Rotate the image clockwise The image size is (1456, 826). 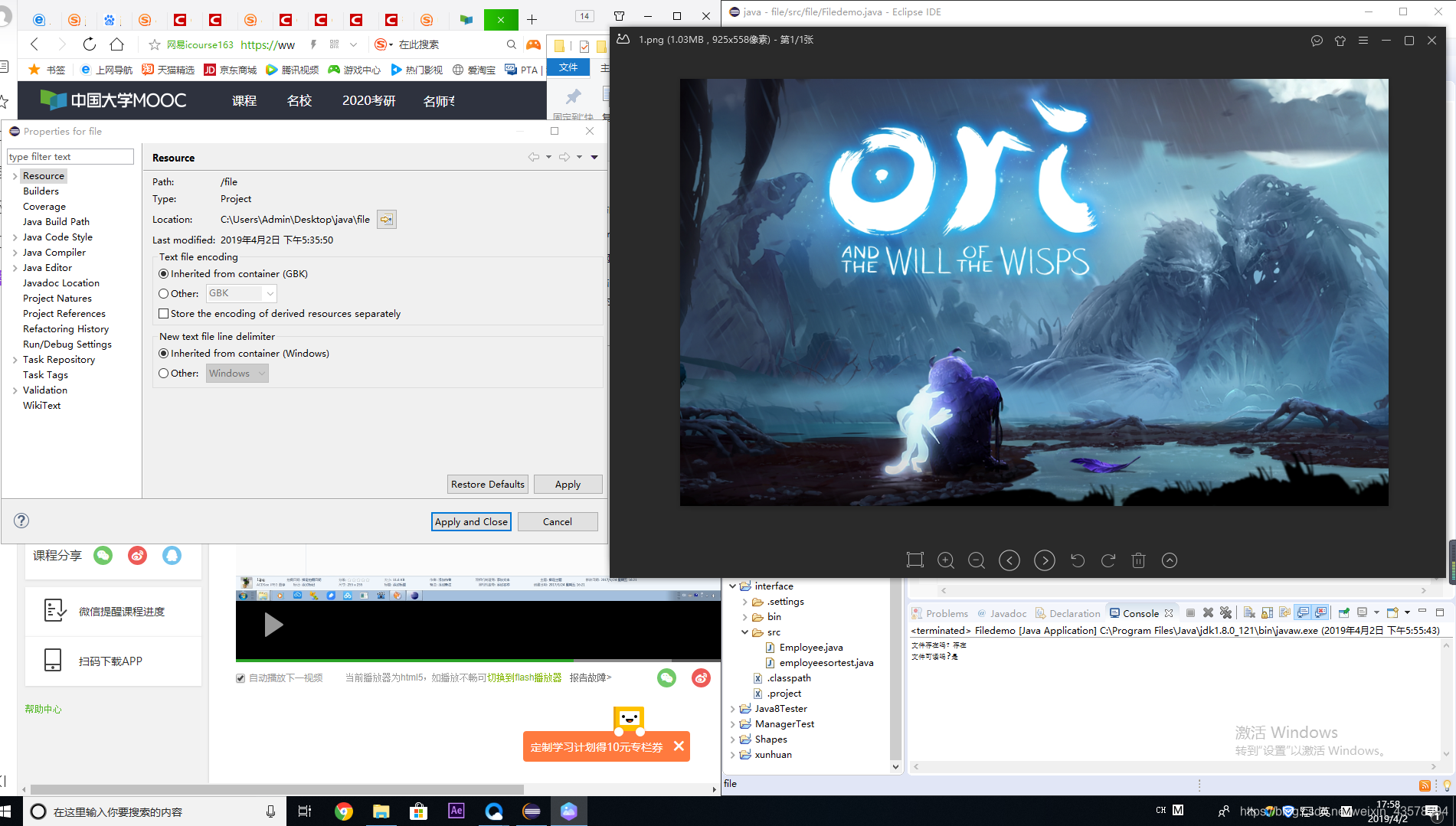pos(1108,560)
